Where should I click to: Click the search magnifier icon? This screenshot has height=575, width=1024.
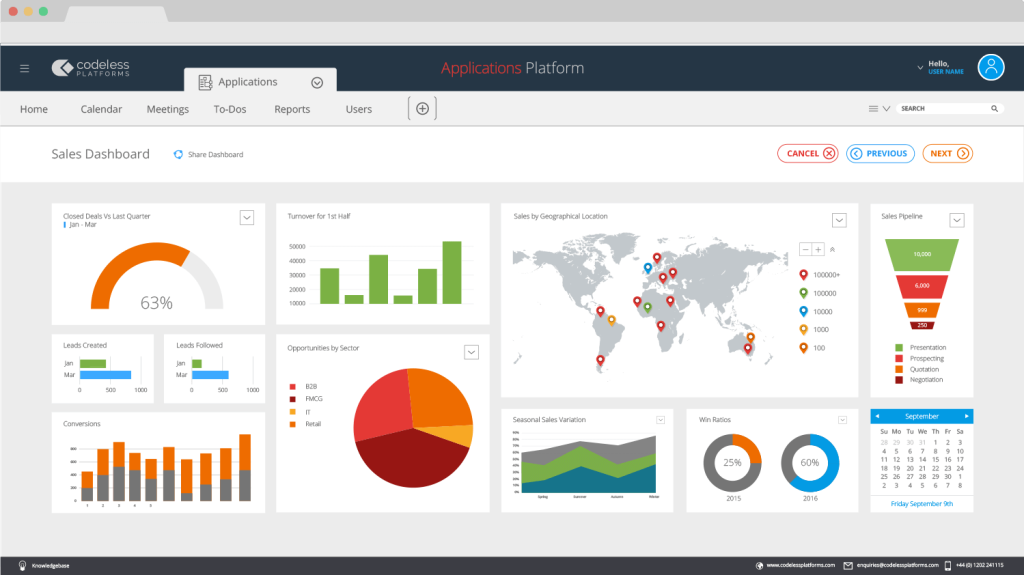[x=994, y=108]
